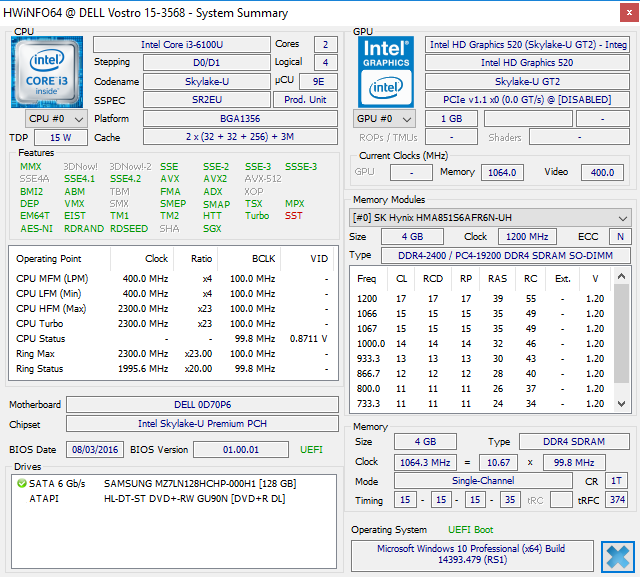
Task: Click the green SATA drive status icon
Action: click(21, 484)
